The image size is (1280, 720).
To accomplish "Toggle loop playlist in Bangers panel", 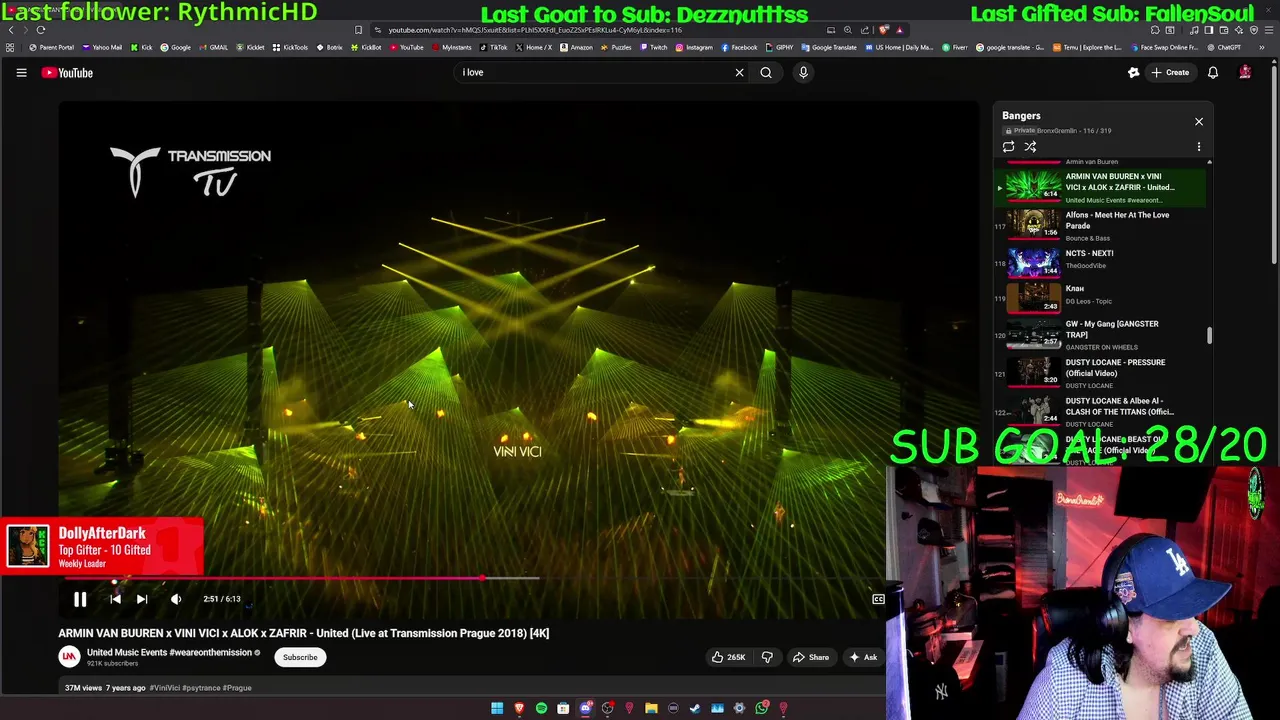I will point(1008,147).
